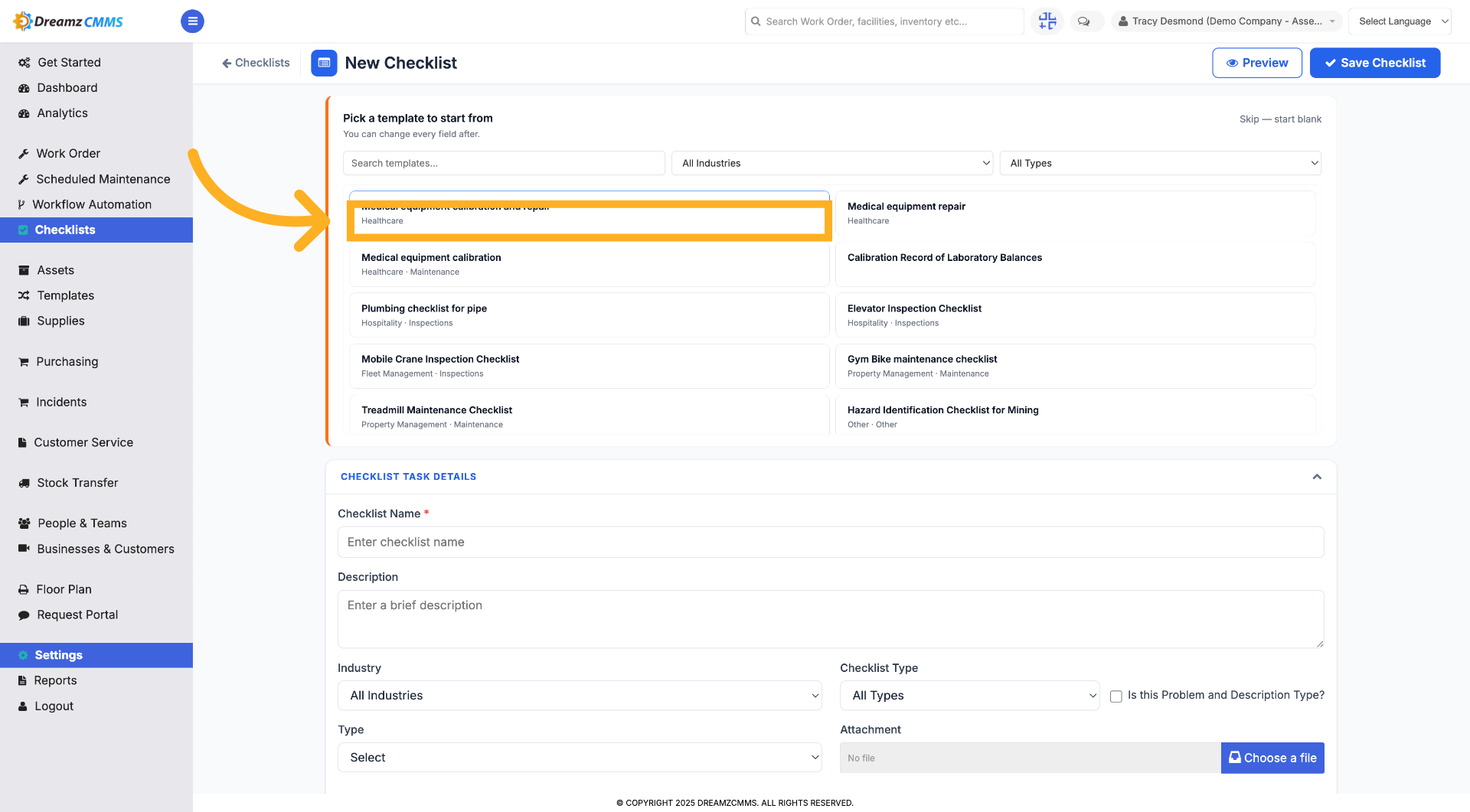Open Settings in the sidebar
This screenshot has height=812, width=1470.
click(96, 655)
